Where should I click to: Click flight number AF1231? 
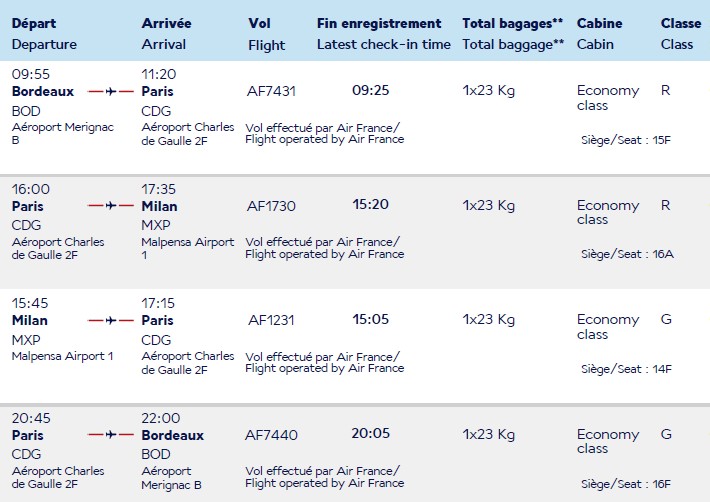[x=271, y=321]
